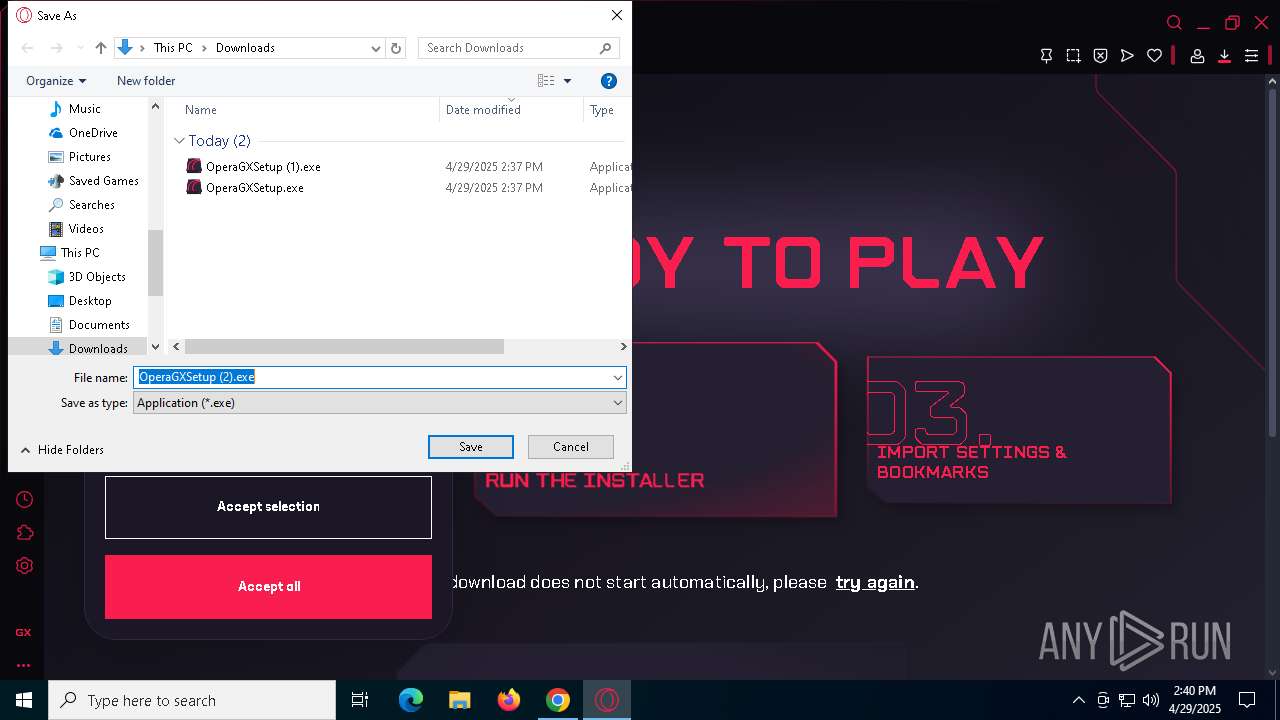Click the volume speaker tray icon
Screen dimensions: 1280x720
click(x=1151, y=700)
